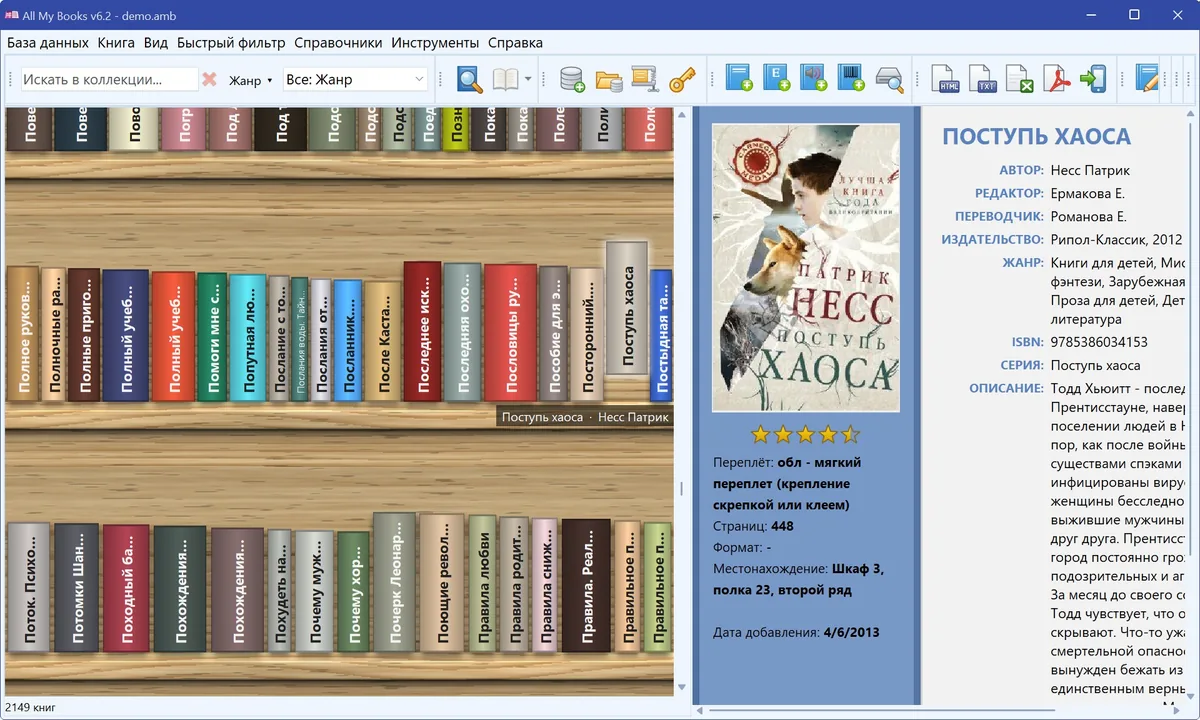This screenshot has width=1200, height=720.
Task: Export collection to Excel icon
Action: pos(1019,79)
